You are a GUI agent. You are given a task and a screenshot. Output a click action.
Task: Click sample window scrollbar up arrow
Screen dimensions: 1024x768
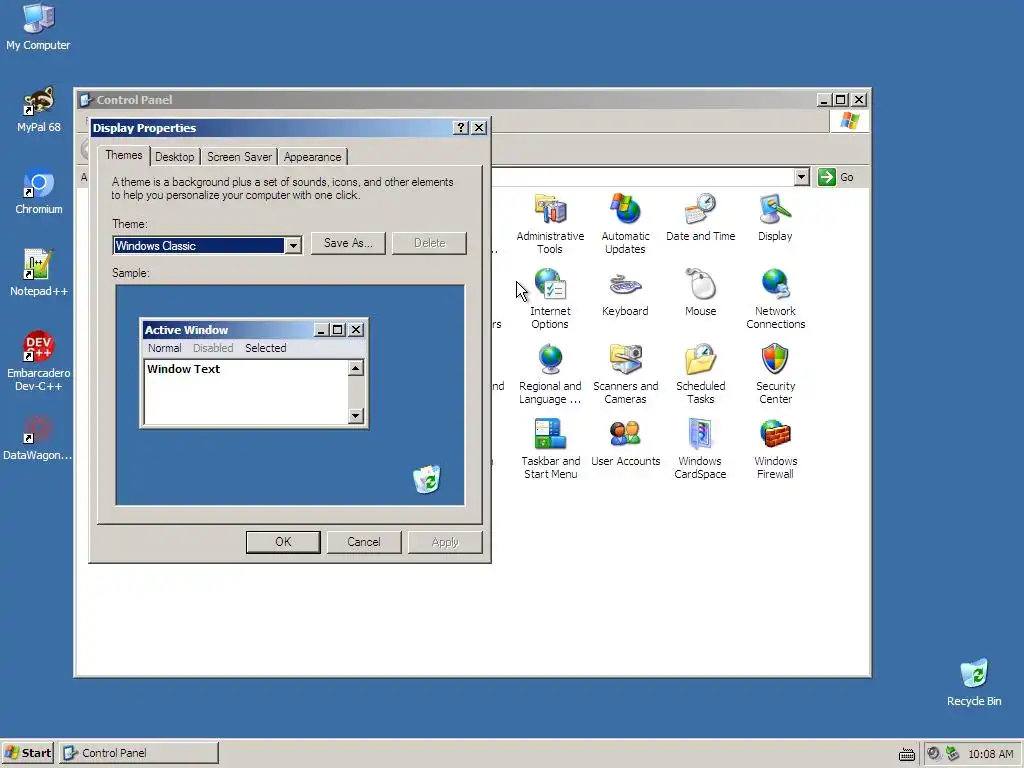pos(355,368)
